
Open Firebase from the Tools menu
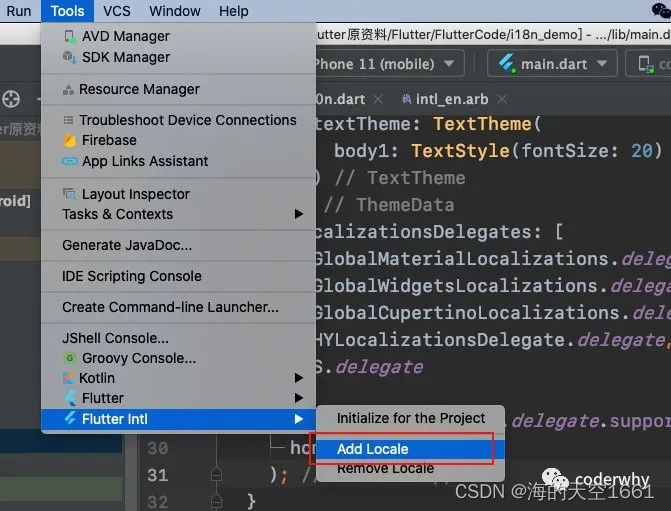pyautogui.click(x=178, y=140)
